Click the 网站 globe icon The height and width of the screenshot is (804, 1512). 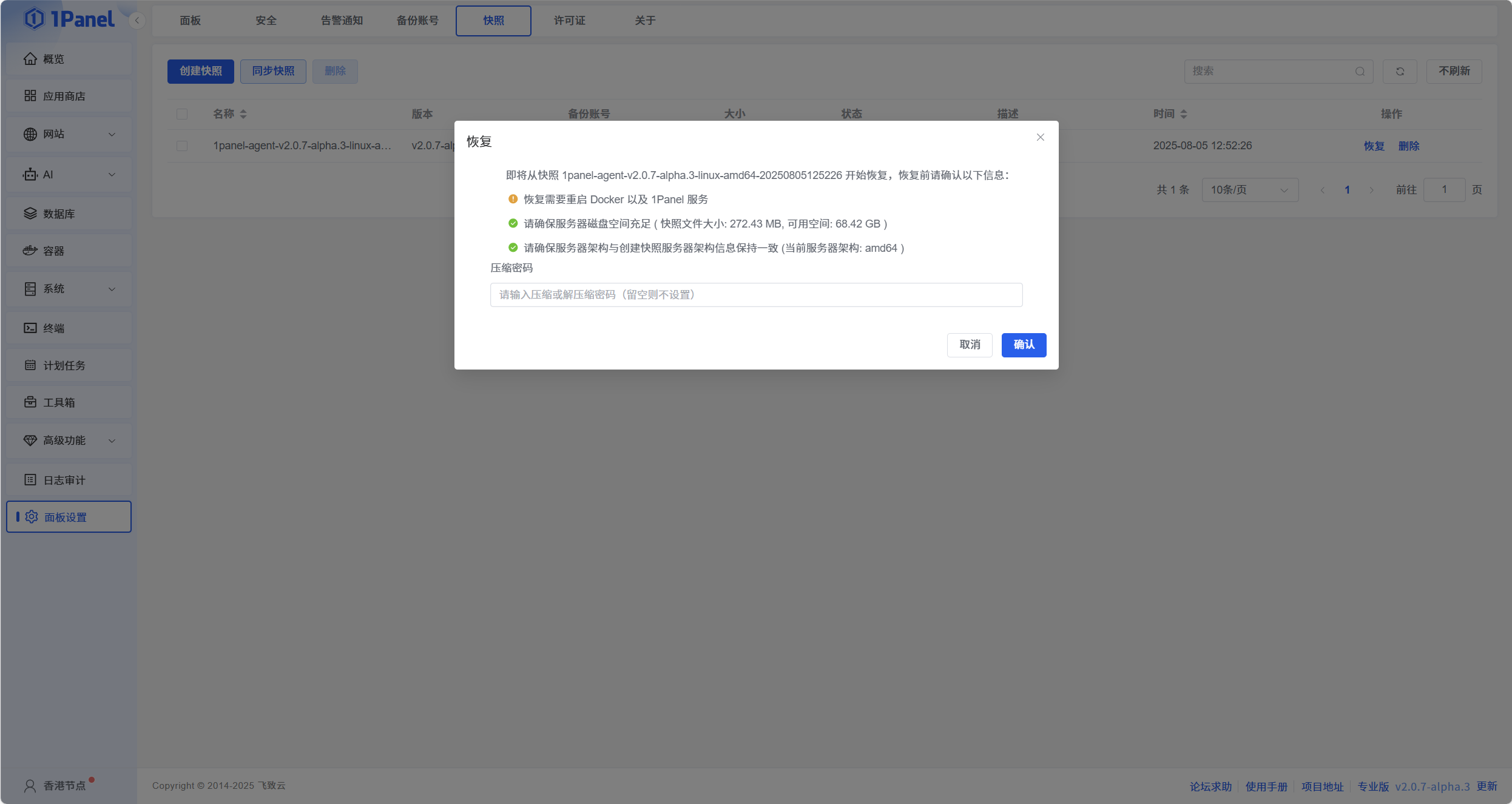click(30, 134)
